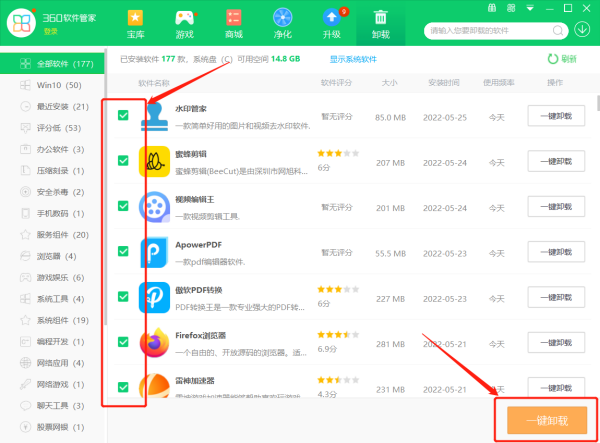Click the category sidebar scrollbar
The width and height of the screenshot is (600, 443).
click(105, 187)
